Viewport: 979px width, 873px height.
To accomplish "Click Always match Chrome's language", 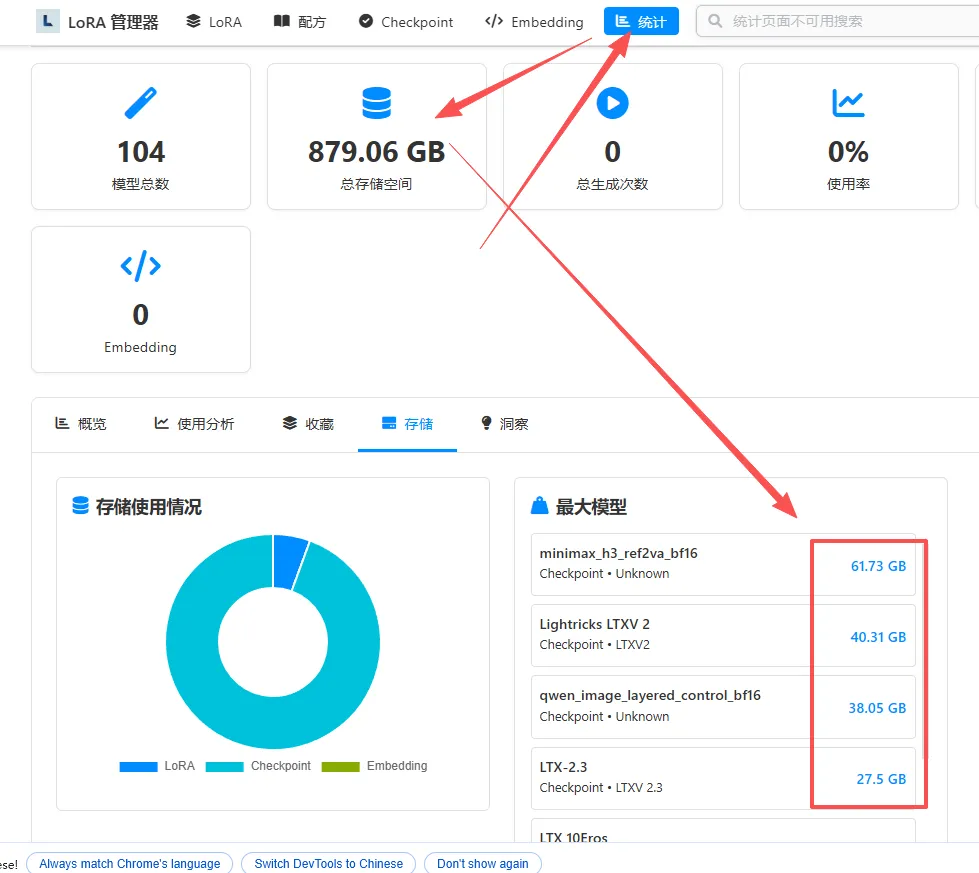I will [x=130, y=864].
